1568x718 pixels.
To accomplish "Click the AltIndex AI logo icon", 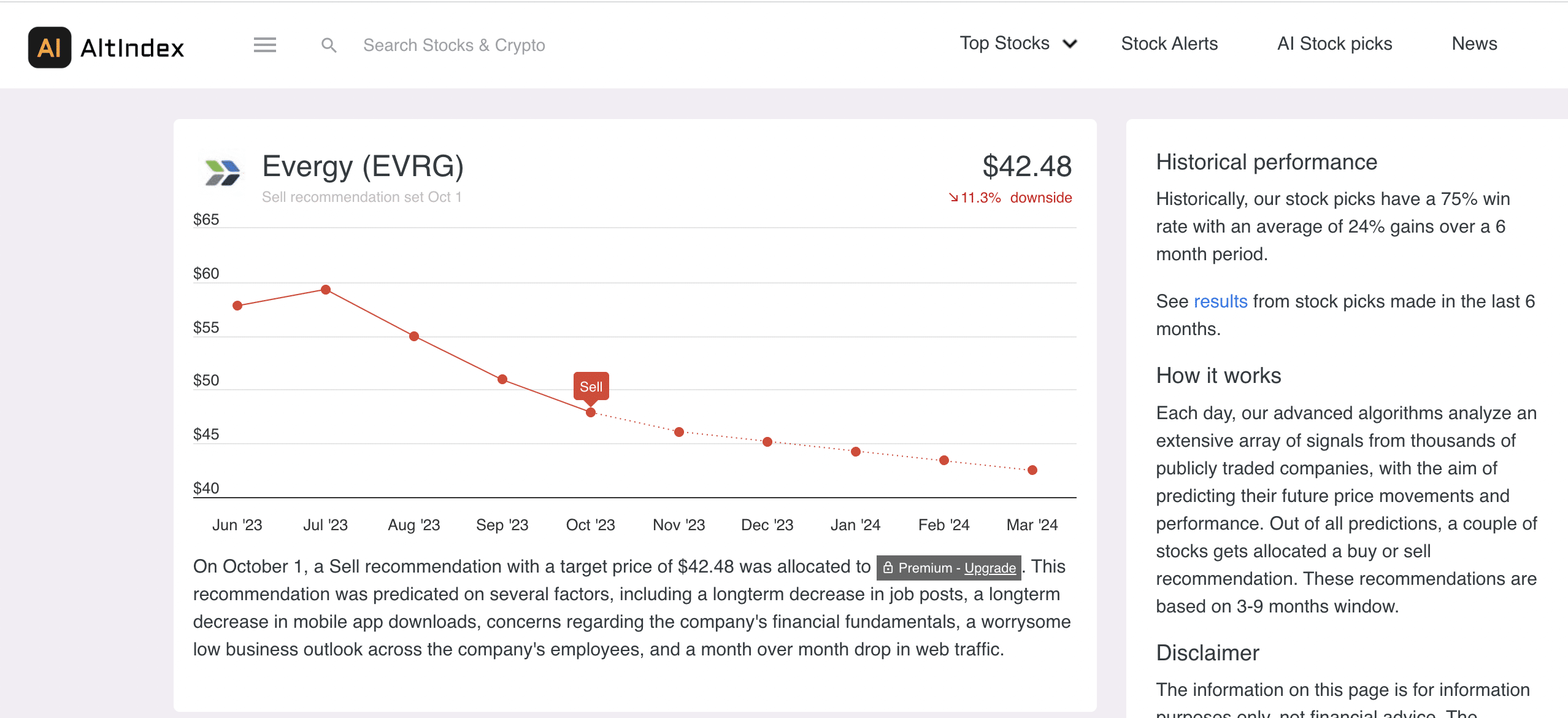I will (x=50, y=47).
